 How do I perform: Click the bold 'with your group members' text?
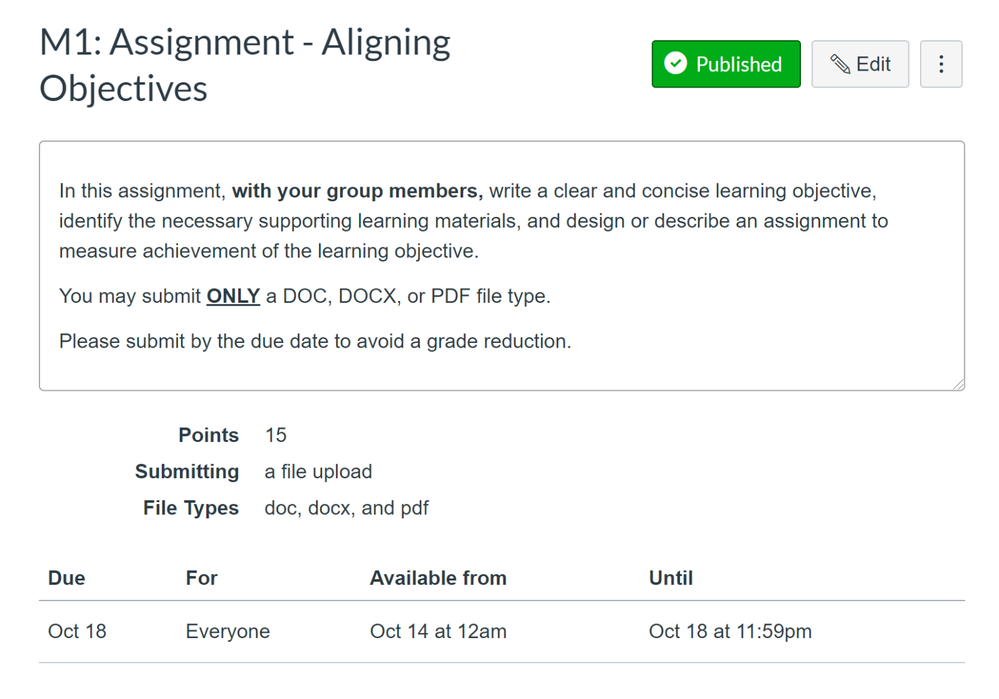coord(357,191)
